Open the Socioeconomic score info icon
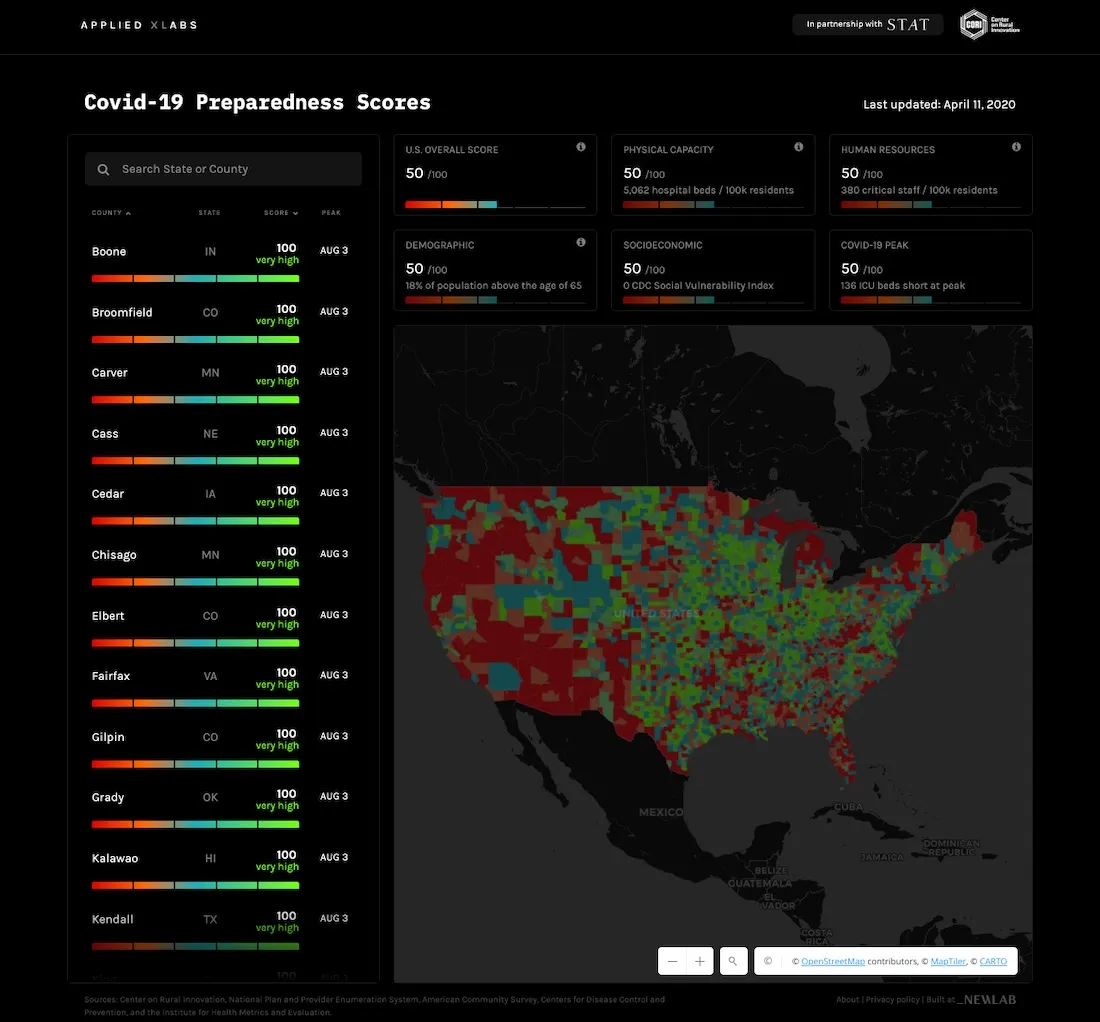The height and width of the screenshot is (1022, 1100). (798, 241)
